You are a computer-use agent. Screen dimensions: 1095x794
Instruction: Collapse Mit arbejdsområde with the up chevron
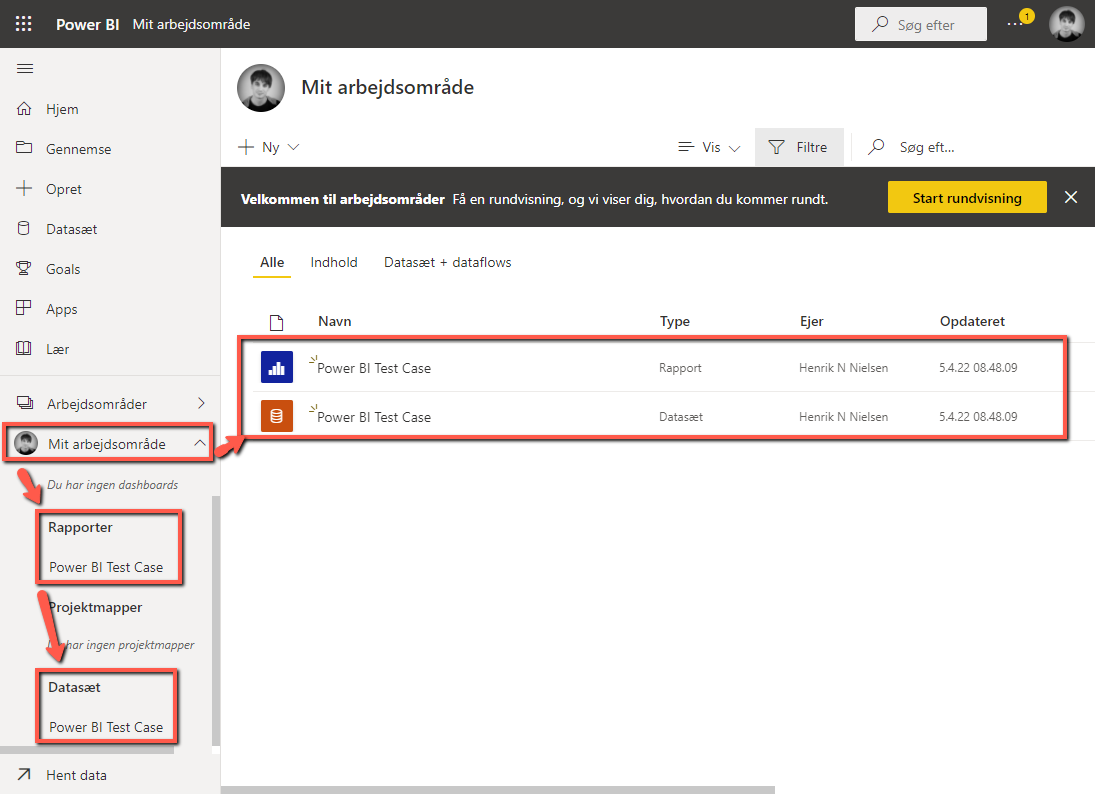[x=200, y=443]
